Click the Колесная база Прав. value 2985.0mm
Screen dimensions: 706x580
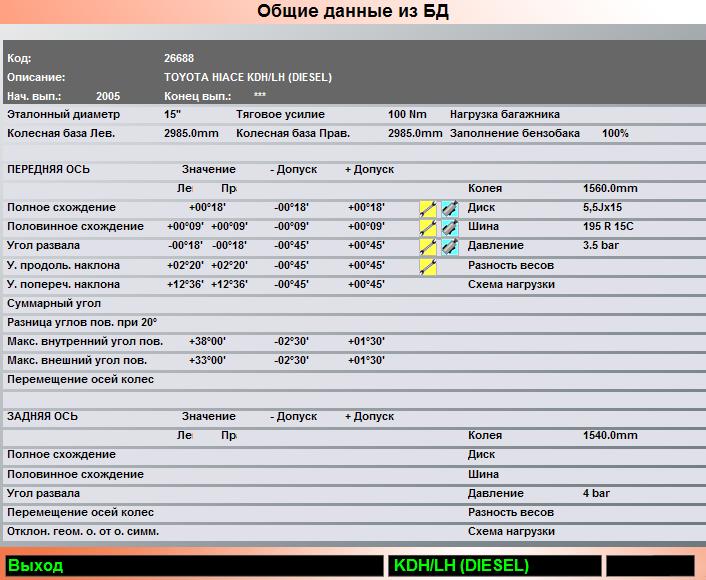point(415,133)
